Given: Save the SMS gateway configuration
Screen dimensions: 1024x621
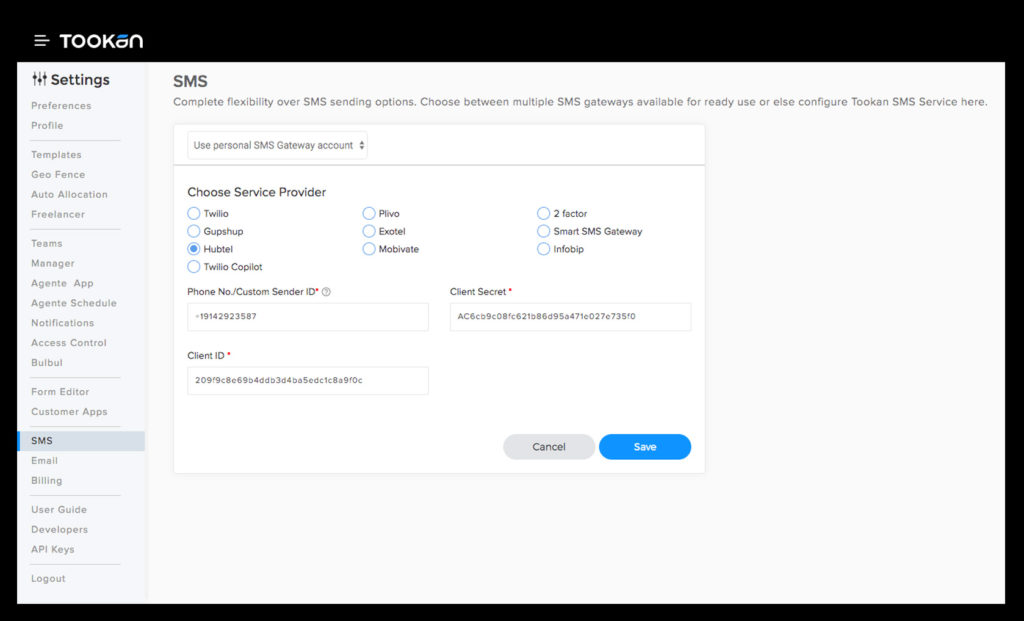Looking at the screenshot, I should [x=644, y=447].
